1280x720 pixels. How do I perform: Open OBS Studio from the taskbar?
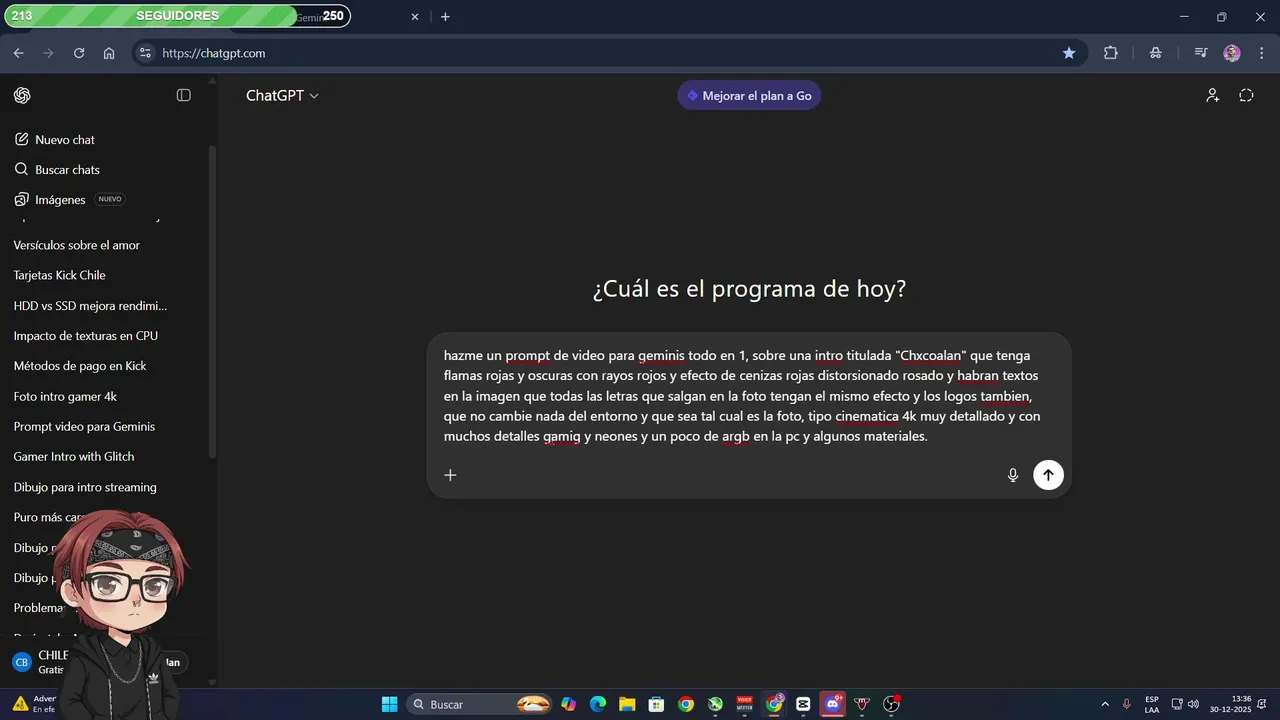891,704
